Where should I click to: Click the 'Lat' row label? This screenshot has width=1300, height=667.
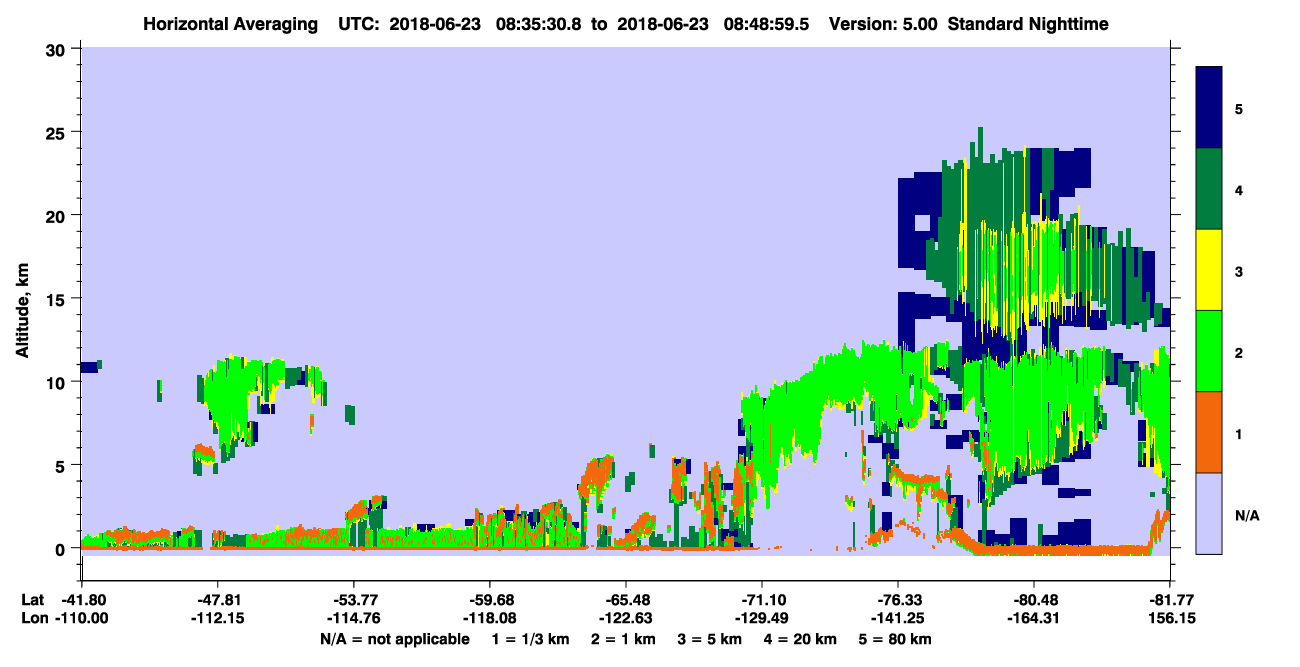tap(32, 600)
